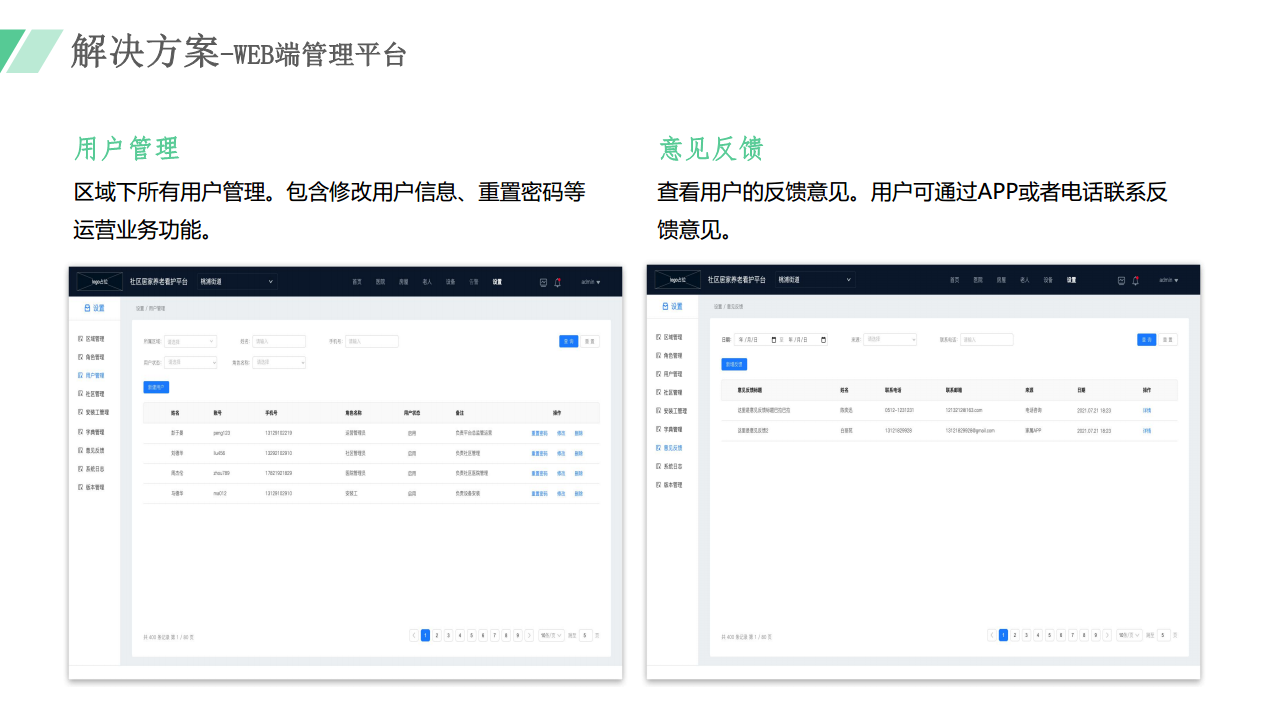Click blue 查询 button in user management
1280x720 pixels.
[569, 341]
